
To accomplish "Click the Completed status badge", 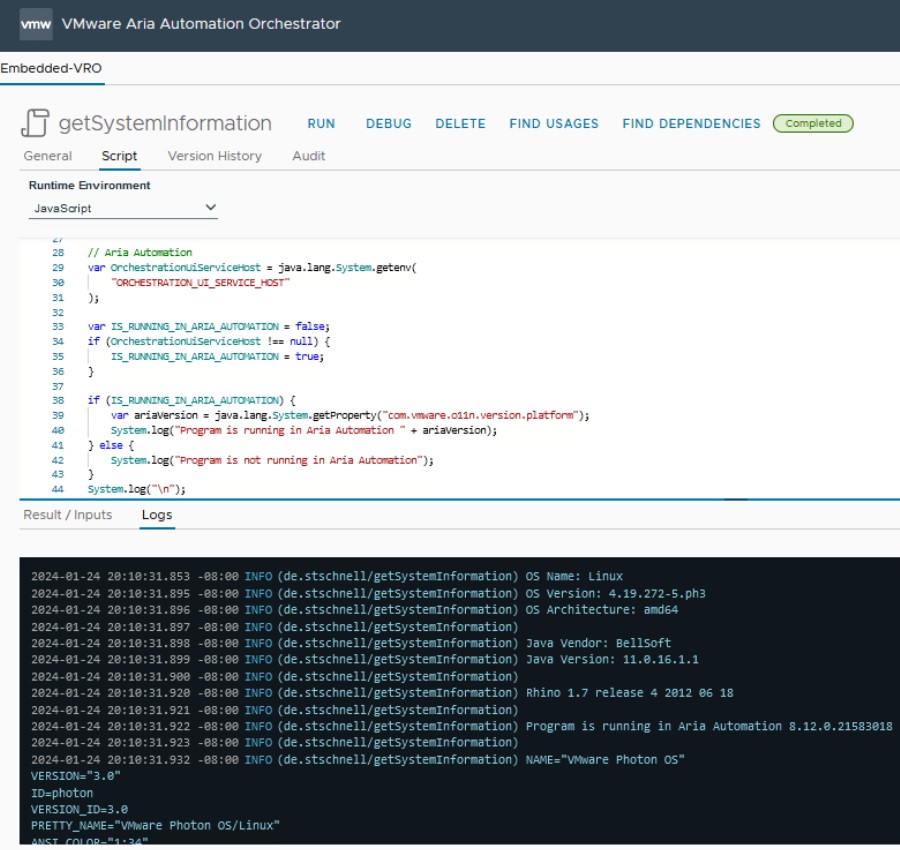I will (x=813, y=123).
